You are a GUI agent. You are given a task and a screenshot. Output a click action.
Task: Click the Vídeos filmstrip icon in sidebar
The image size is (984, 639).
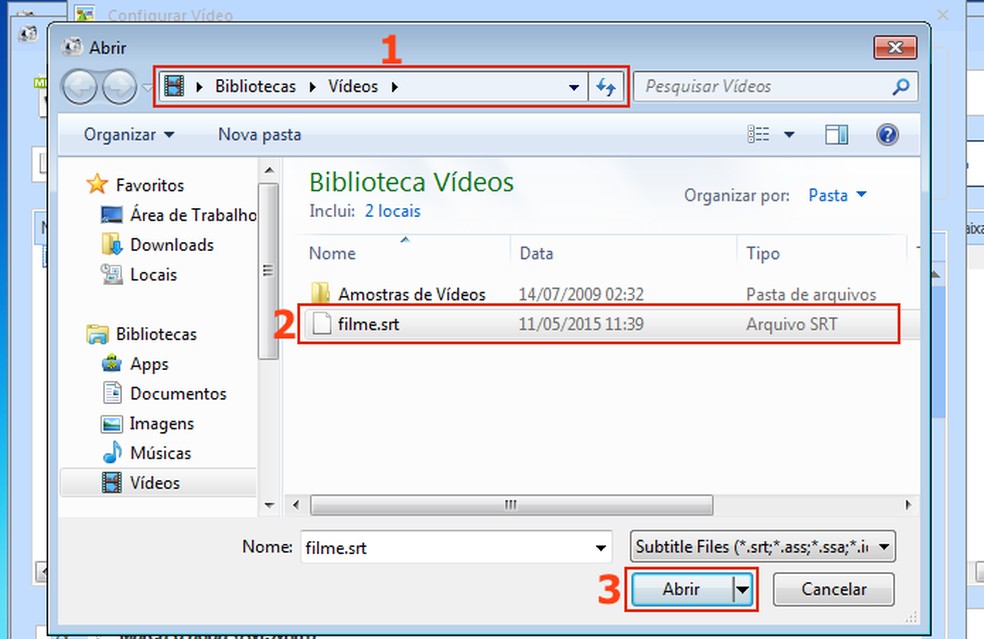pos(112,482)
